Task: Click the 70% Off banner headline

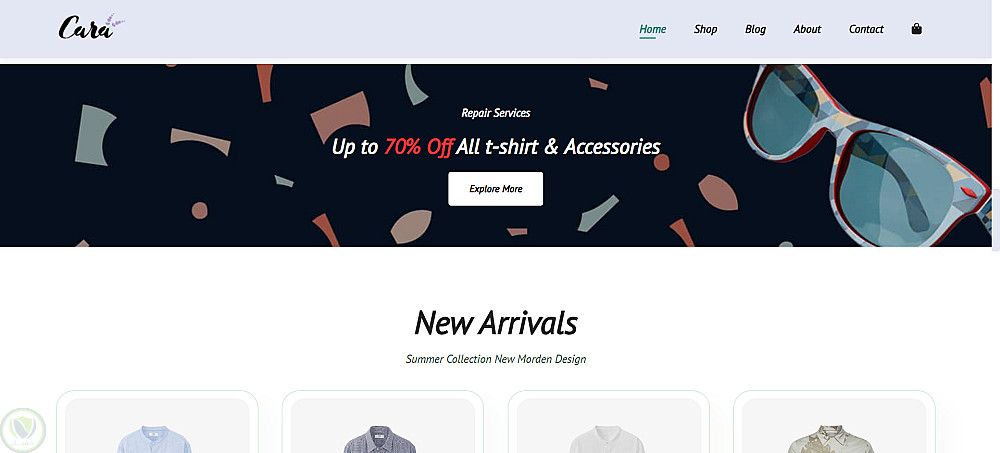Action: pyautogui.click(x=496, y=147)
